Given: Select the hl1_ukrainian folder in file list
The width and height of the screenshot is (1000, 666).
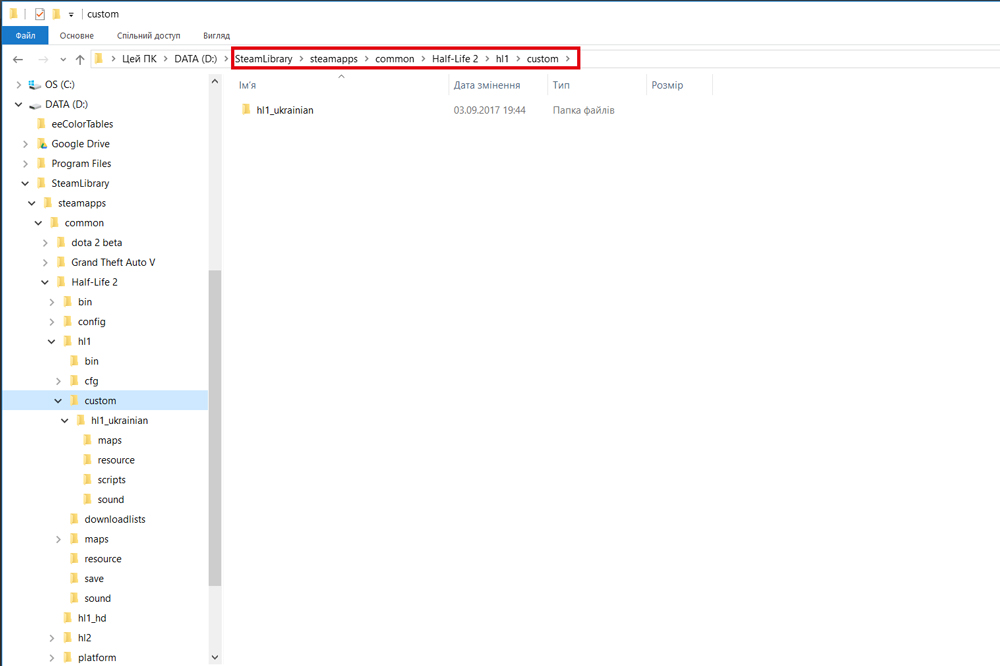Looking at the screenshot, I should [284, 110].
